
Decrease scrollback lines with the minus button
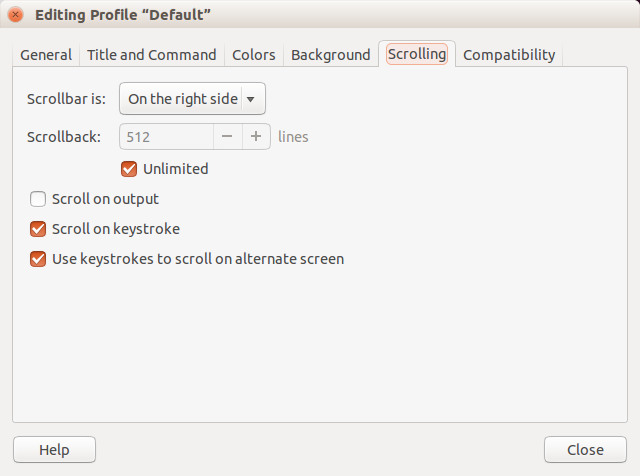[x=227, y=137]
